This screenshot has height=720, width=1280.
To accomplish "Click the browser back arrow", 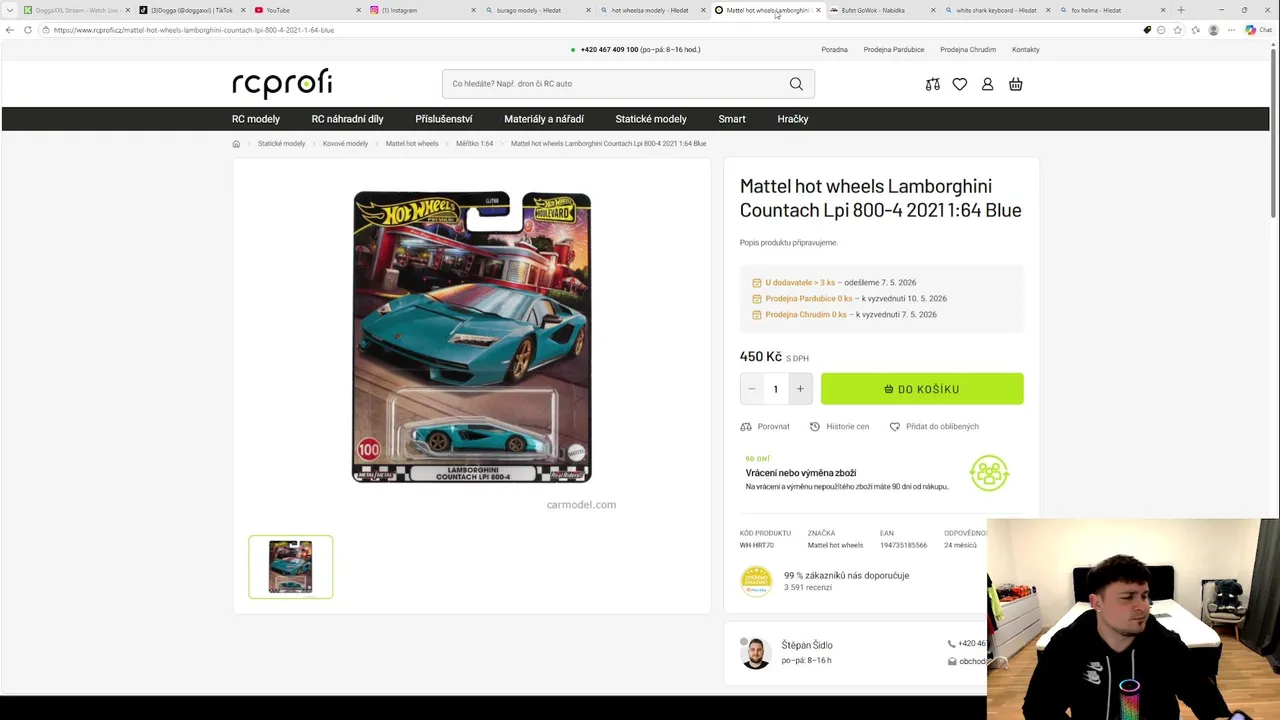I will [x=10, y=30].
